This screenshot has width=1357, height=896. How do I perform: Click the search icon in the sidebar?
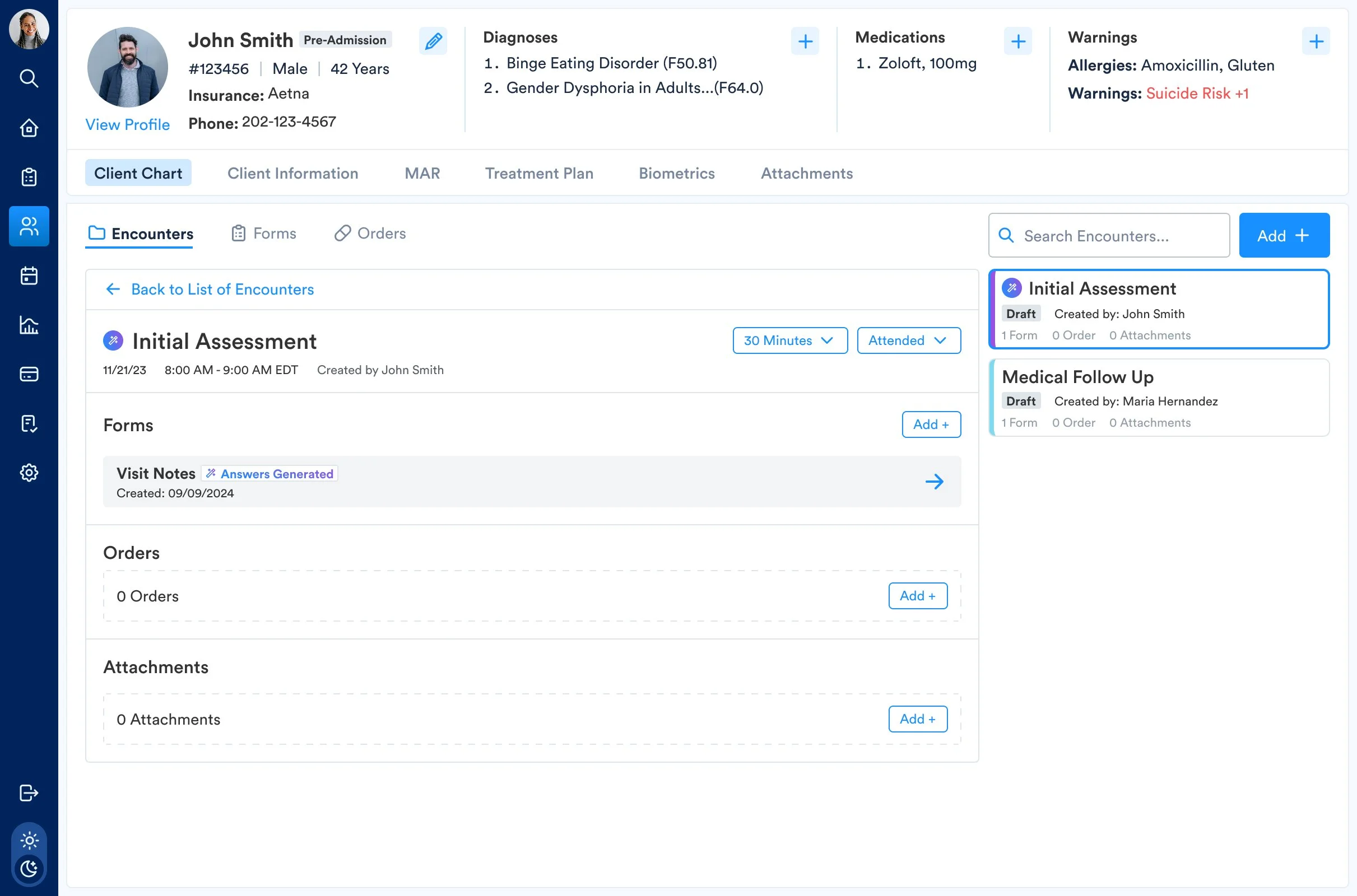tap(29, 78)
